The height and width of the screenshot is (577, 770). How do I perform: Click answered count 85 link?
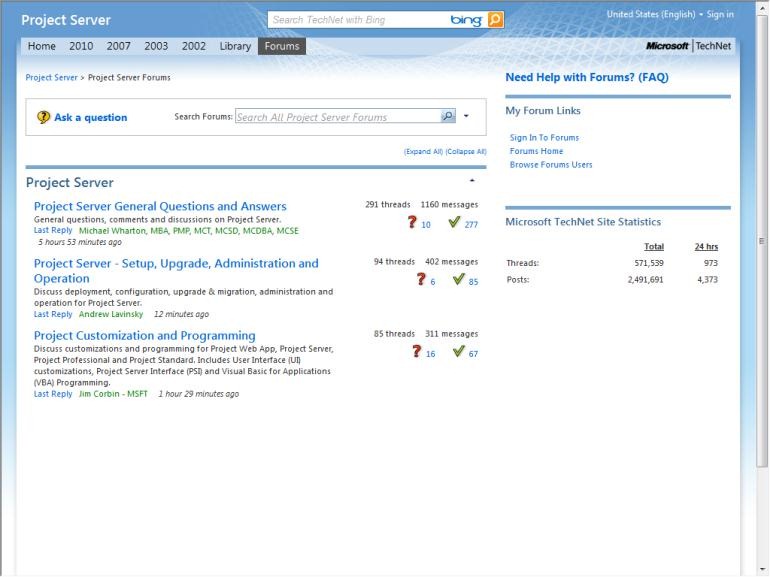click(x=473, y=282)
